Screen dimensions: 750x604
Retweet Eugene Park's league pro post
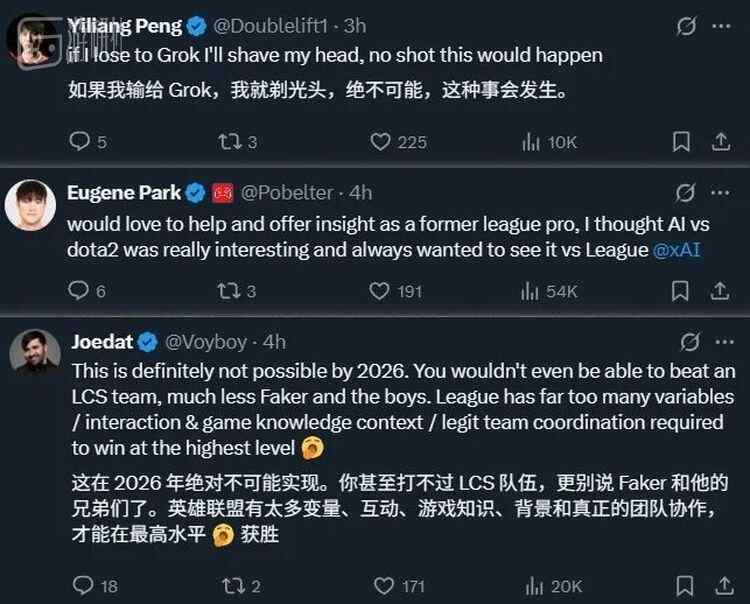229,291
